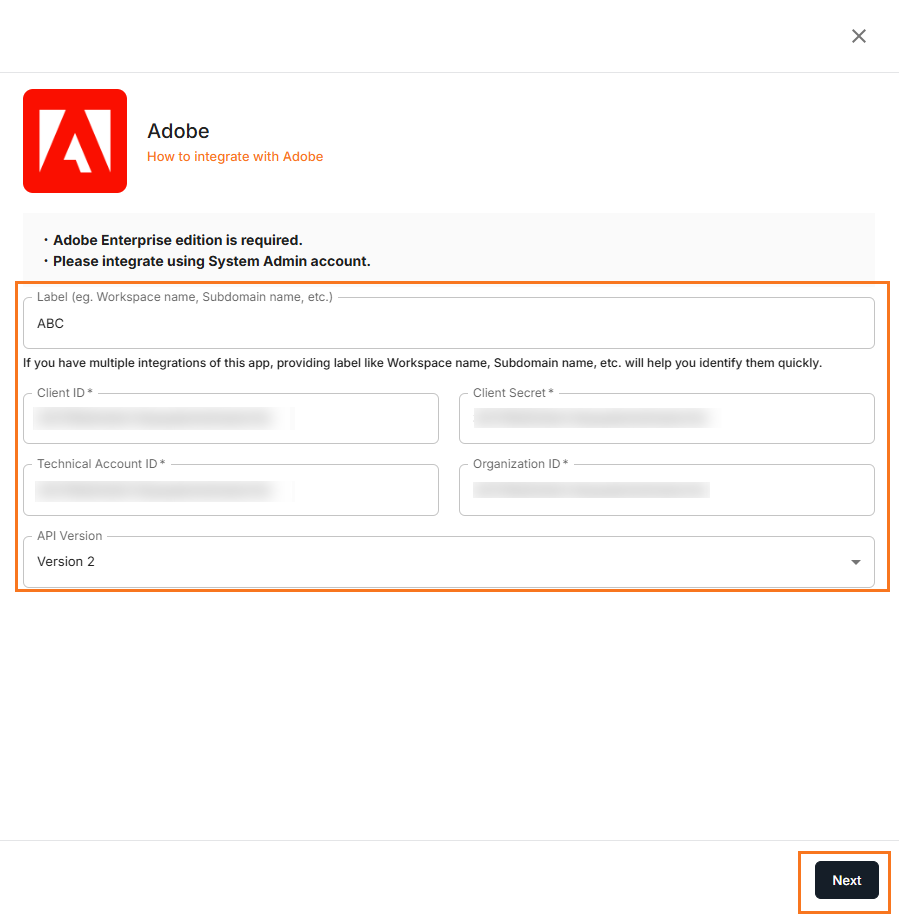
Task: Select the Technical Account ID field
Action: [x=231, y=490]
